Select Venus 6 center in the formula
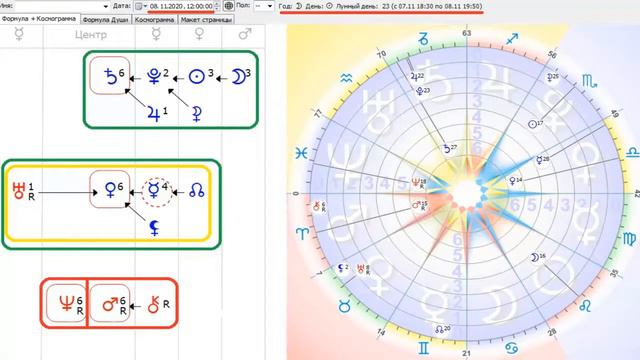The height and width of the screenshot is (360, 640). tap(110, 189)
